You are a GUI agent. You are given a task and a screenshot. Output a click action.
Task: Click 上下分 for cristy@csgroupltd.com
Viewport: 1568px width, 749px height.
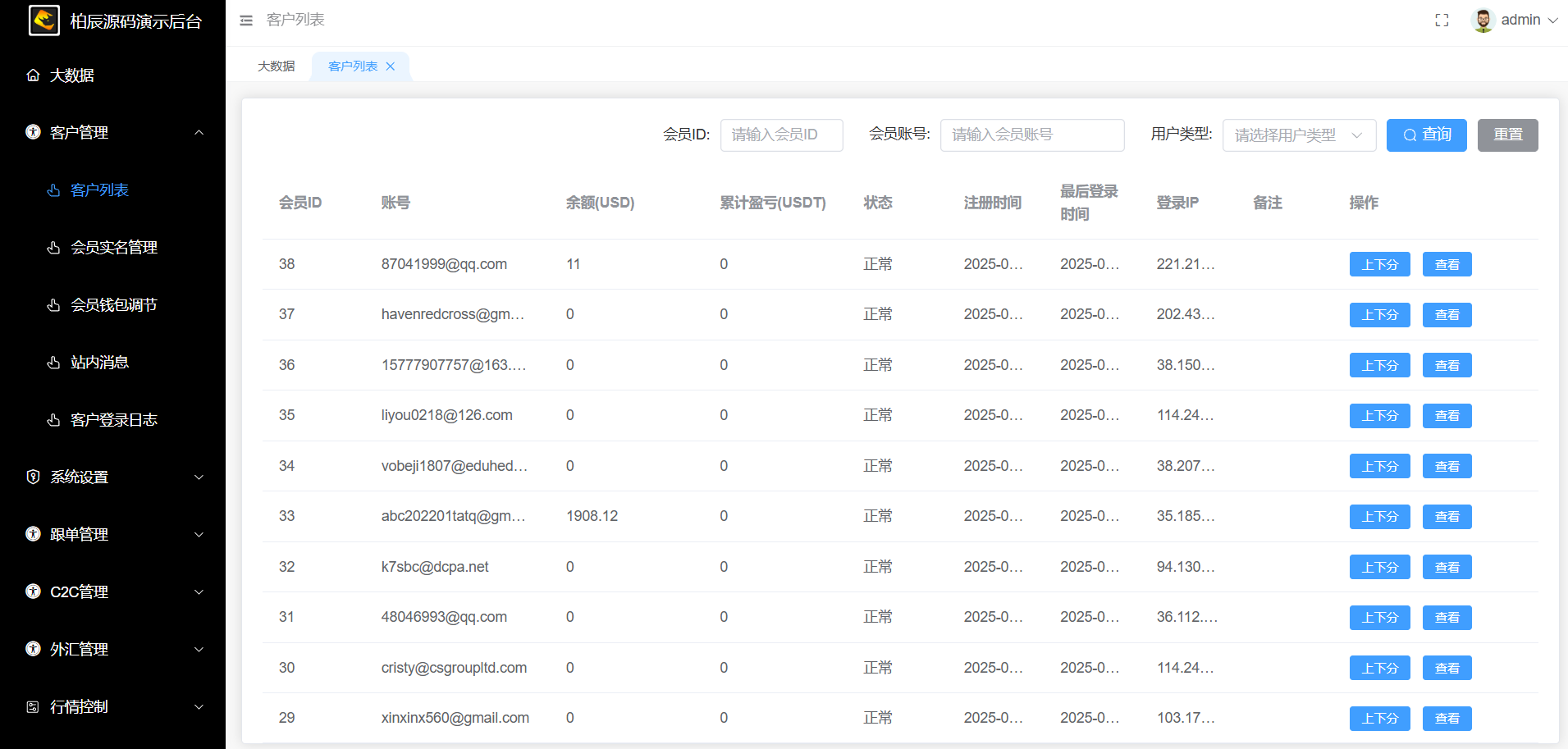(x=1380, y=668)
